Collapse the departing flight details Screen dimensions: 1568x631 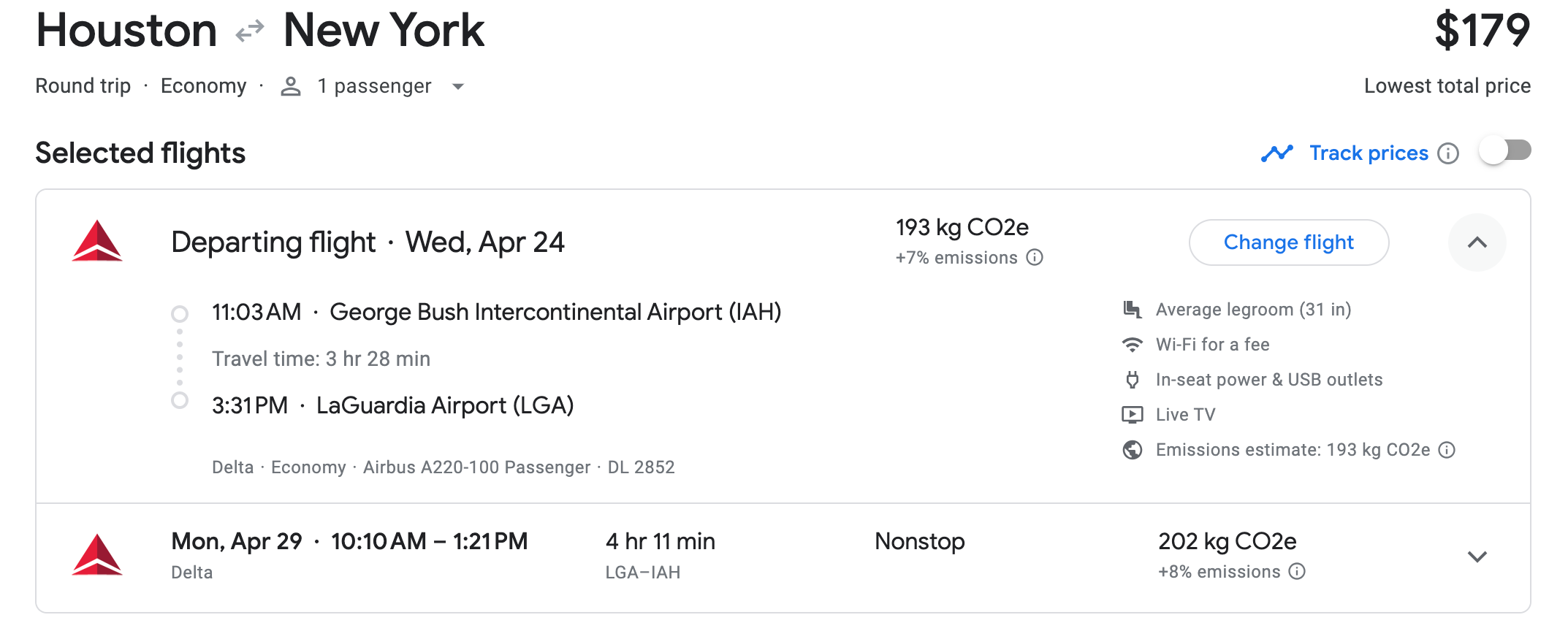pyautogui.click(x=1477, y=242)
